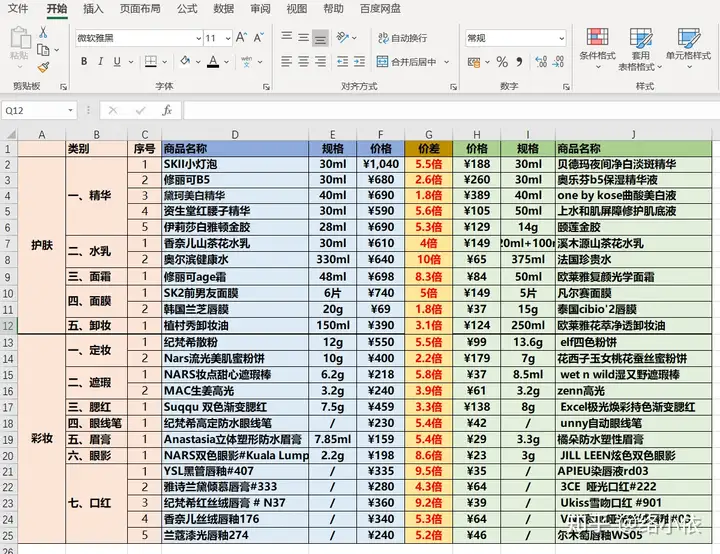
Task: Switch to the 视图 tab
Action: click(x=297, y=8)
